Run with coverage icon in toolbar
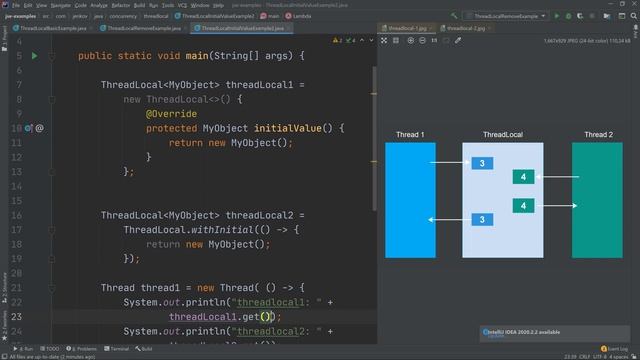 [x=580, y=16]
